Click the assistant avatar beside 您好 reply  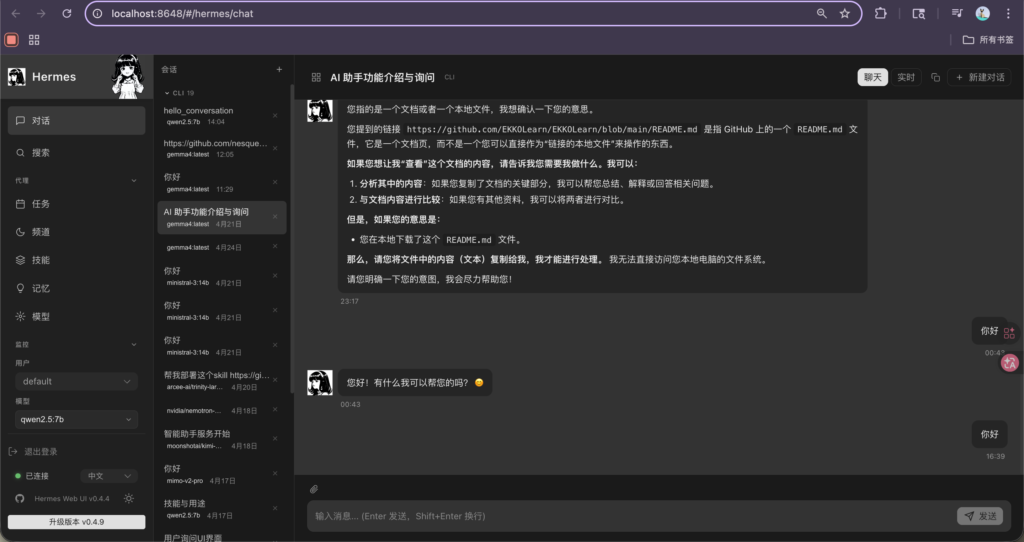[320, 383]
